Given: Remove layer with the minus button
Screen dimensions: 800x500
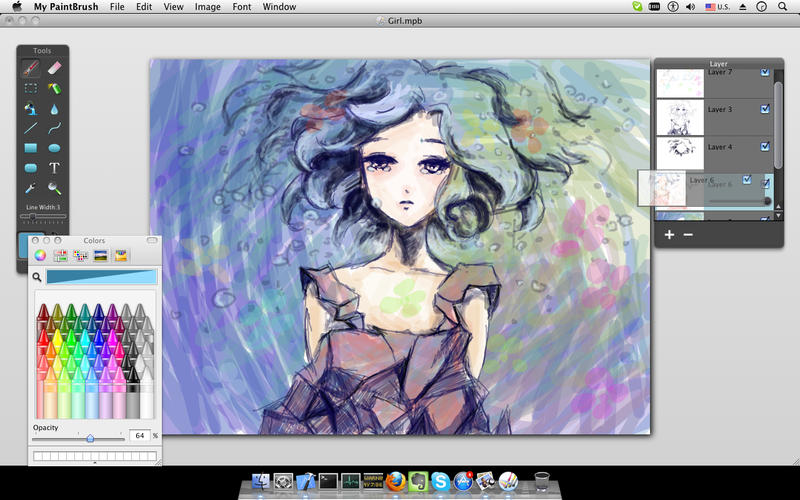Looking at the screenshot, I should coord(688,235).
